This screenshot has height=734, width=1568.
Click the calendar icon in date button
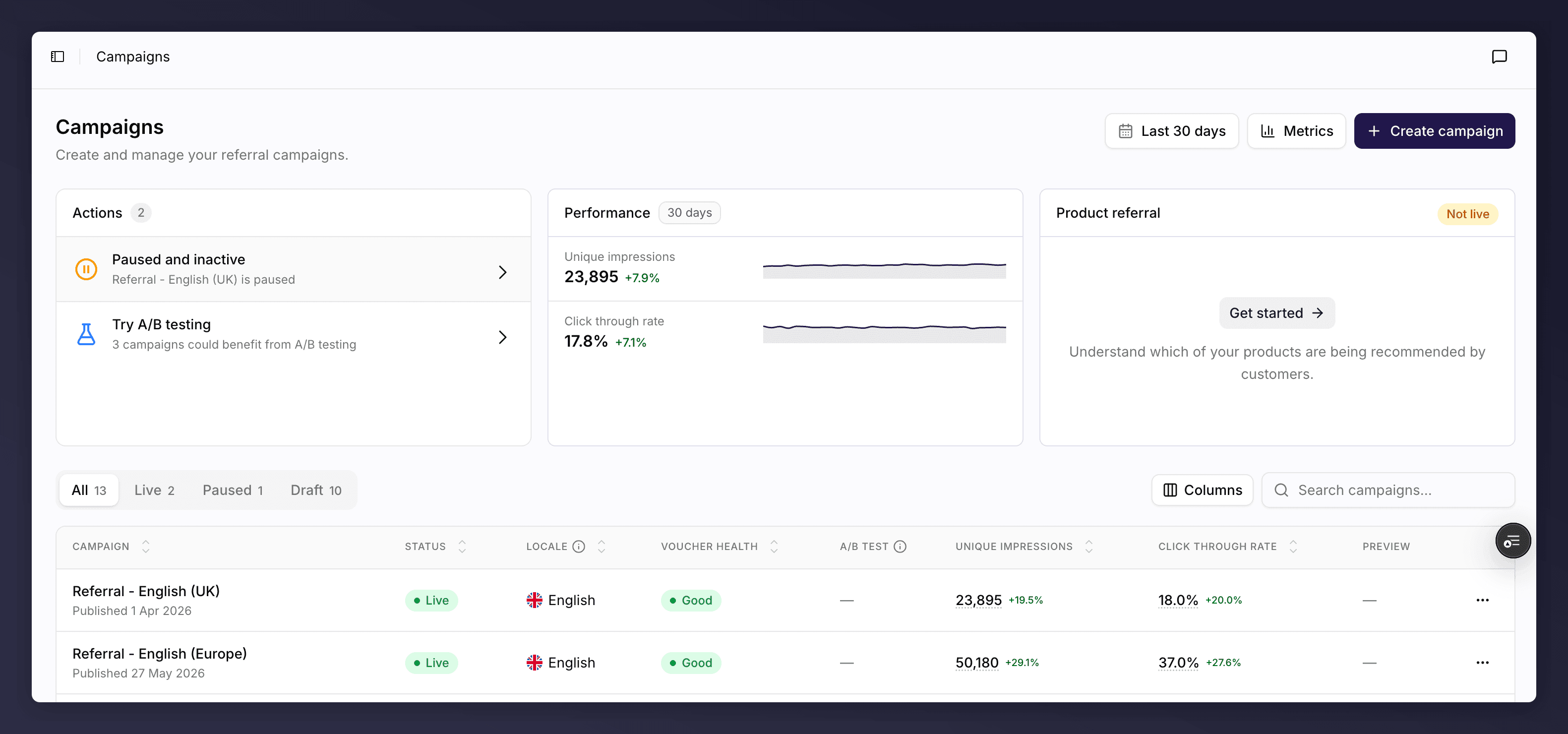(x=1126, y=131)
